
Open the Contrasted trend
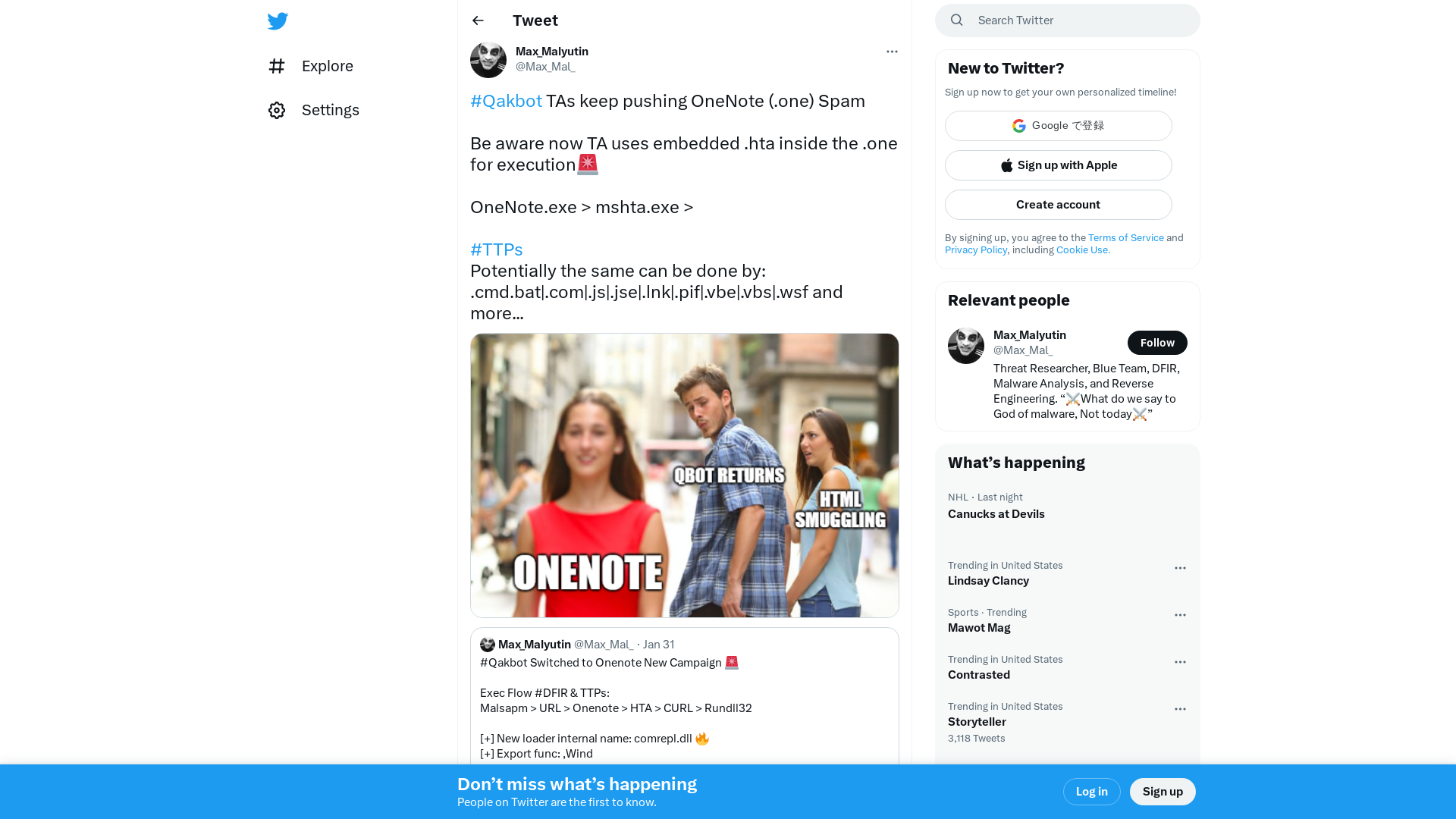1068,667
